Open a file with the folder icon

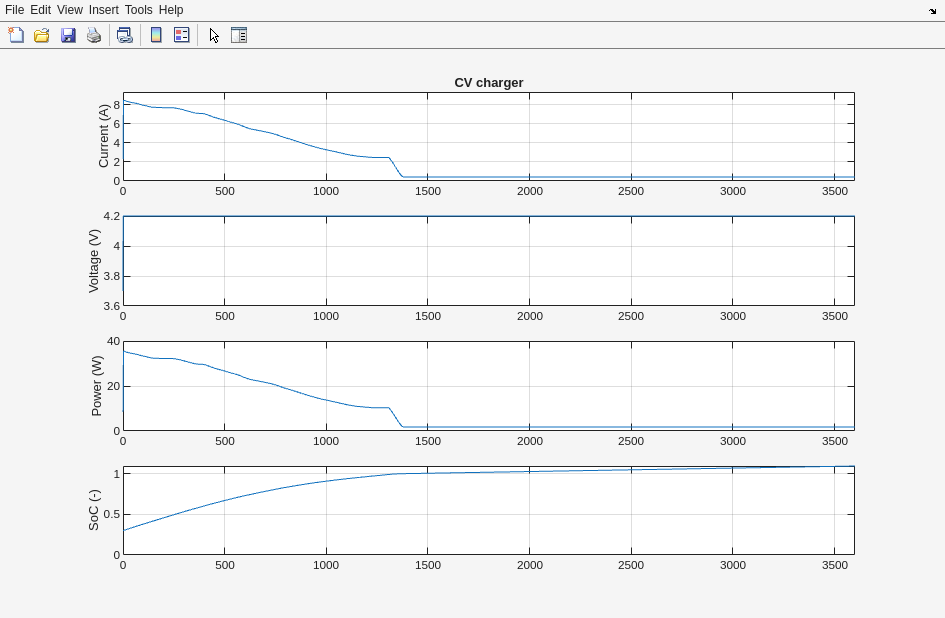point(42,35)
